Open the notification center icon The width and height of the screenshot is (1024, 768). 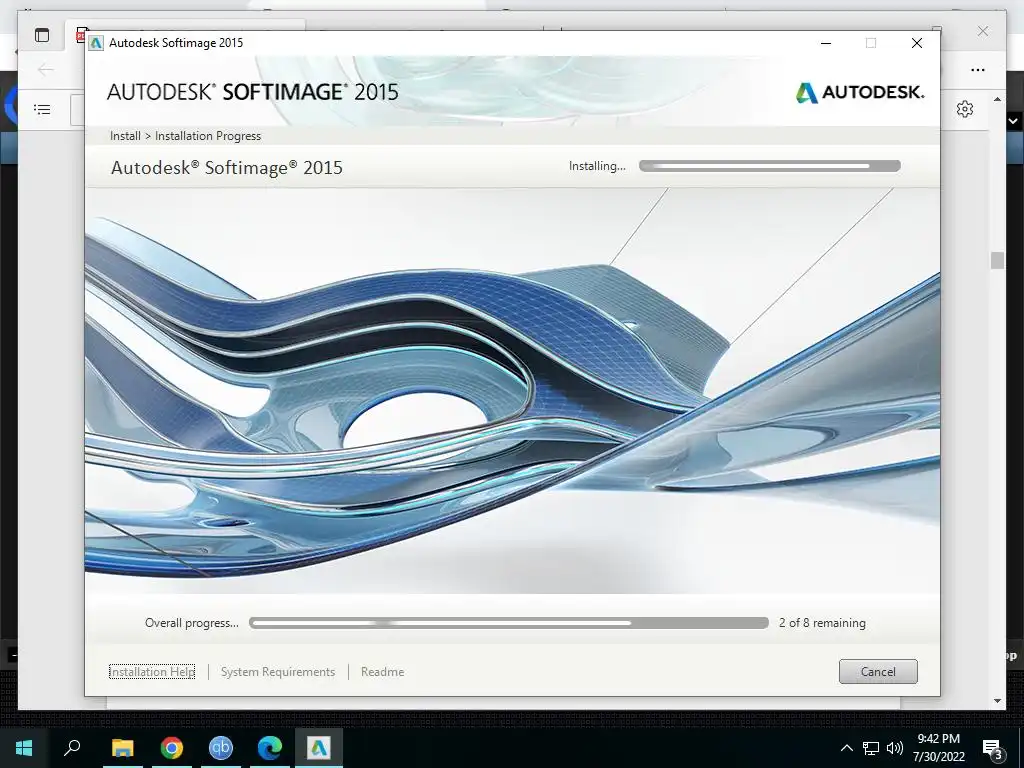coord(993,749)
